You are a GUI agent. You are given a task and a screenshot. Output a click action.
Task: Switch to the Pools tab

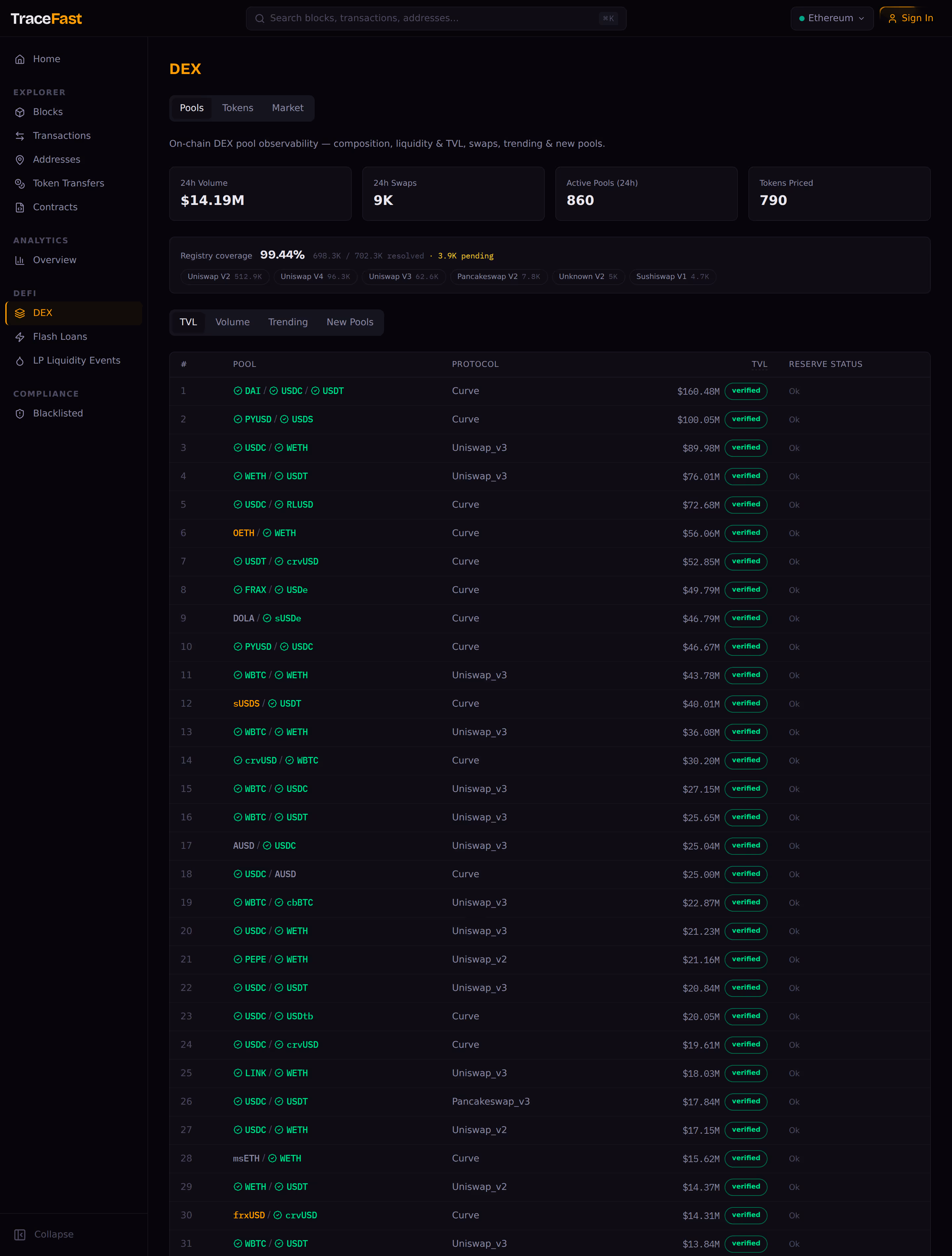click(191, 108)
